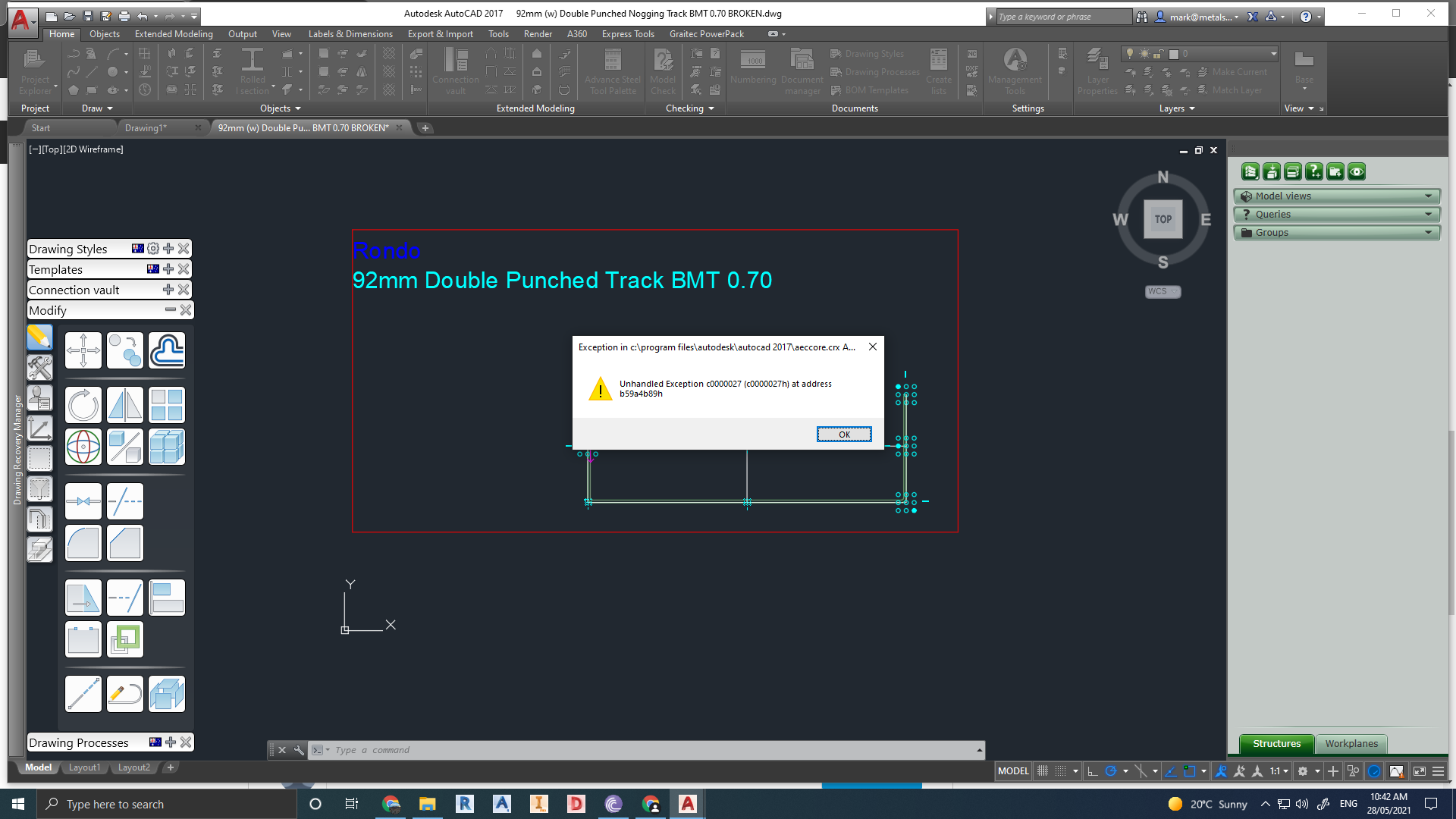Image resolution: width=1456 pixels, height=819 pixels.
Task: Open the hammer and wrench tools category
Action: click(40, 368)
